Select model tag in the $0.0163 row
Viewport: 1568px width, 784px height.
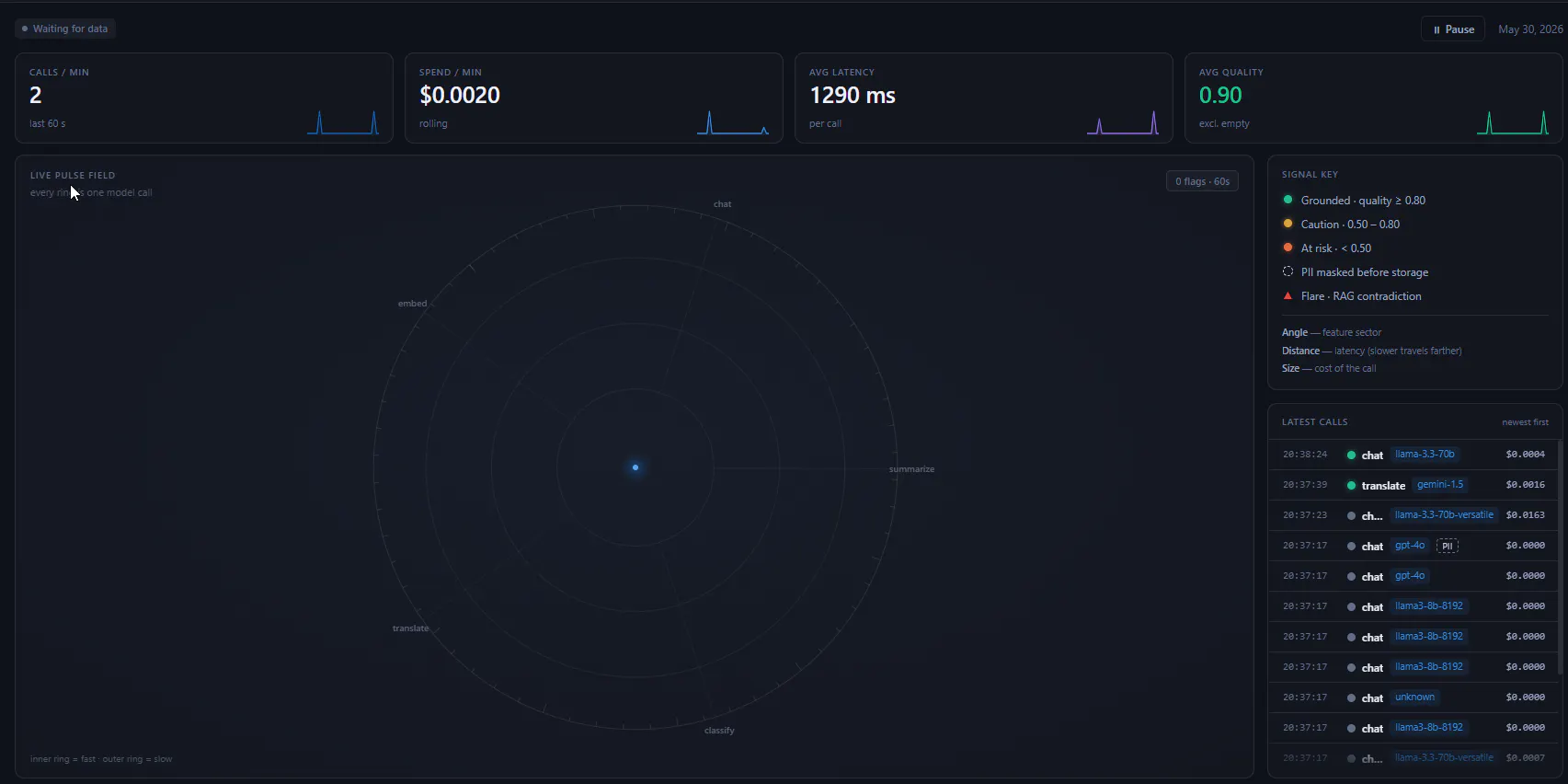pyautogui.click(x=1444, y=515)
